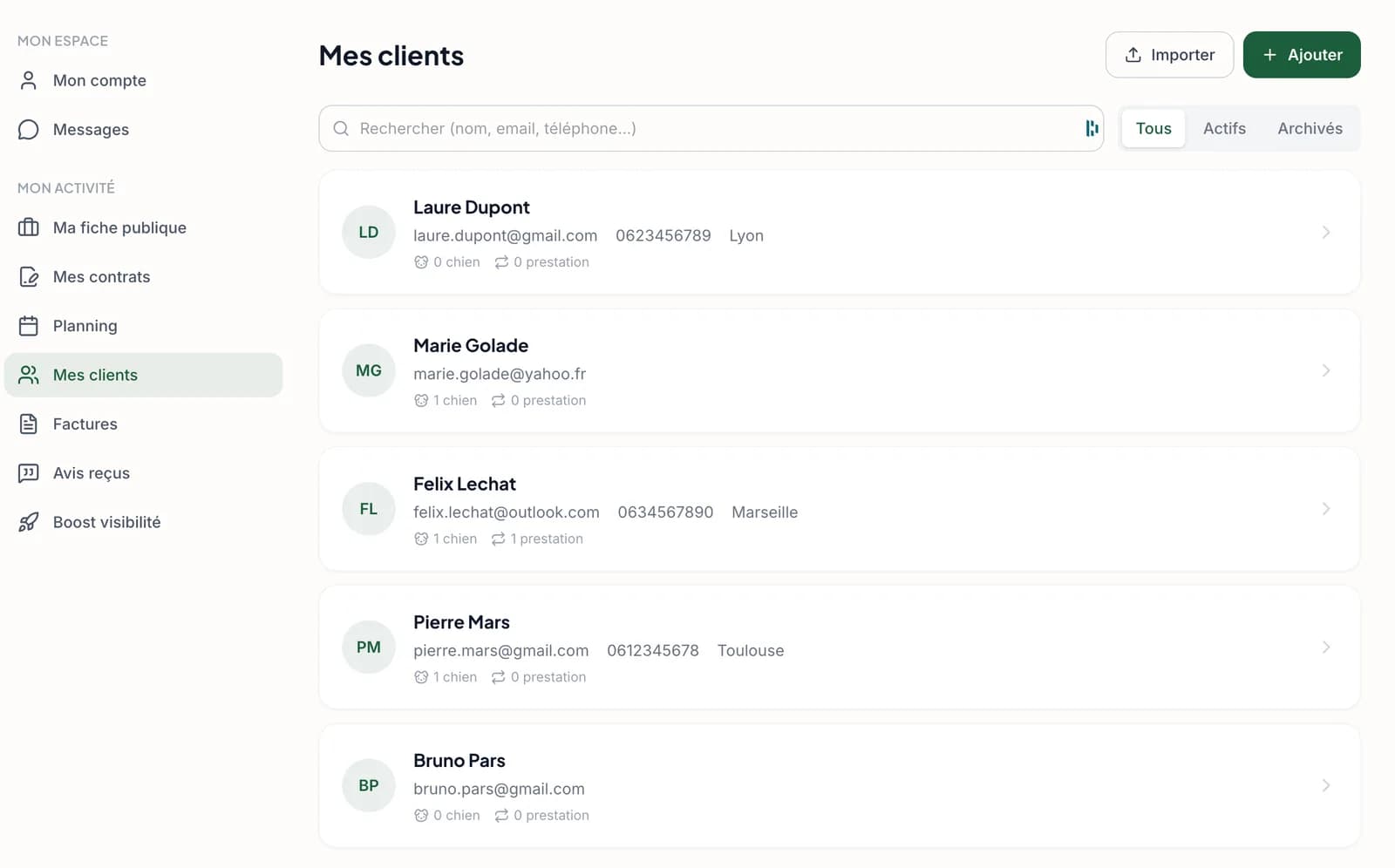Click the green bars icon in search field
Screen dimensions: 1395x868
pyautogui.click(x=1092, y=128)
